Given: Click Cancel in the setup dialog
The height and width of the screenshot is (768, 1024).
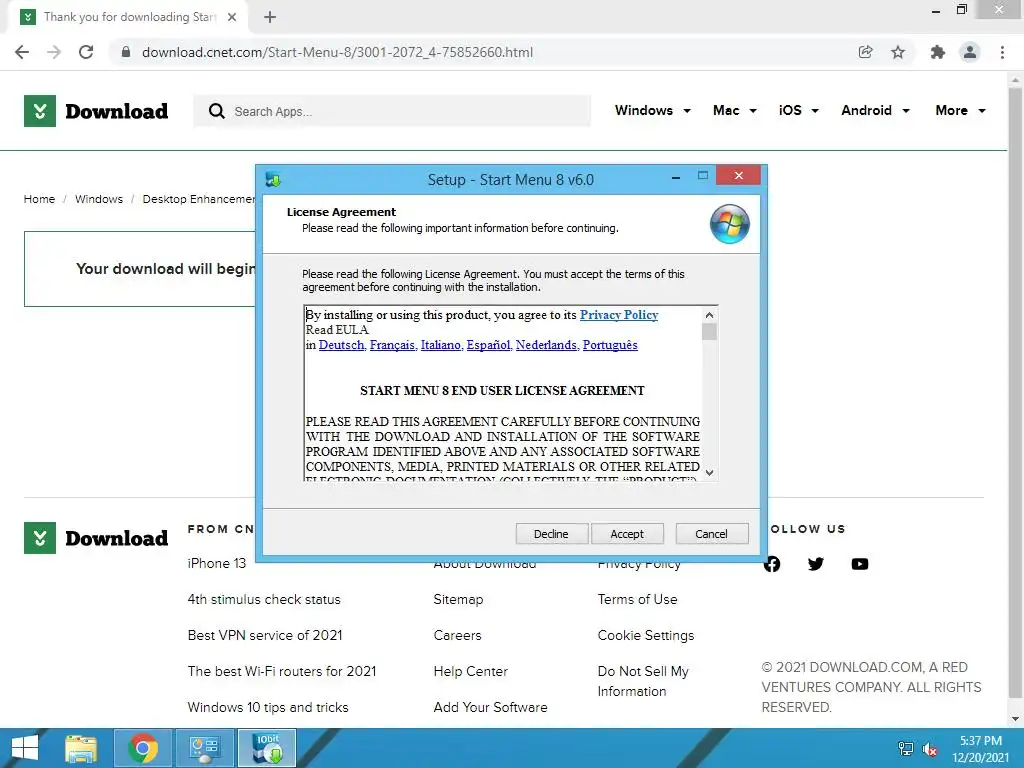Looking at the screenshot, I should tap(711, 534).
